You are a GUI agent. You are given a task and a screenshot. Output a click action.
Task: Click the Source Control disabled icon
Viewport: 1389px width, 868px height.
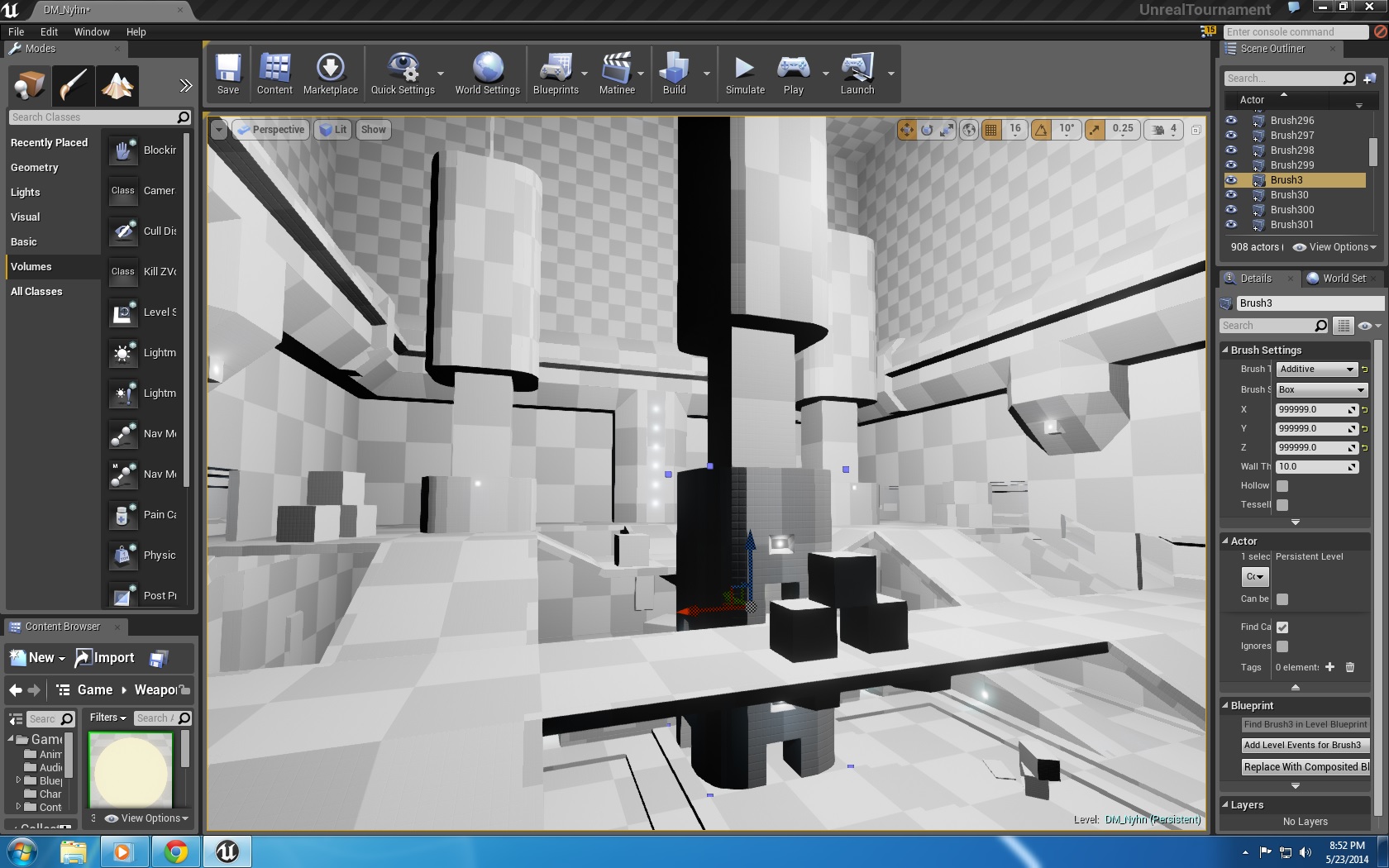[x=1380, y=31]
